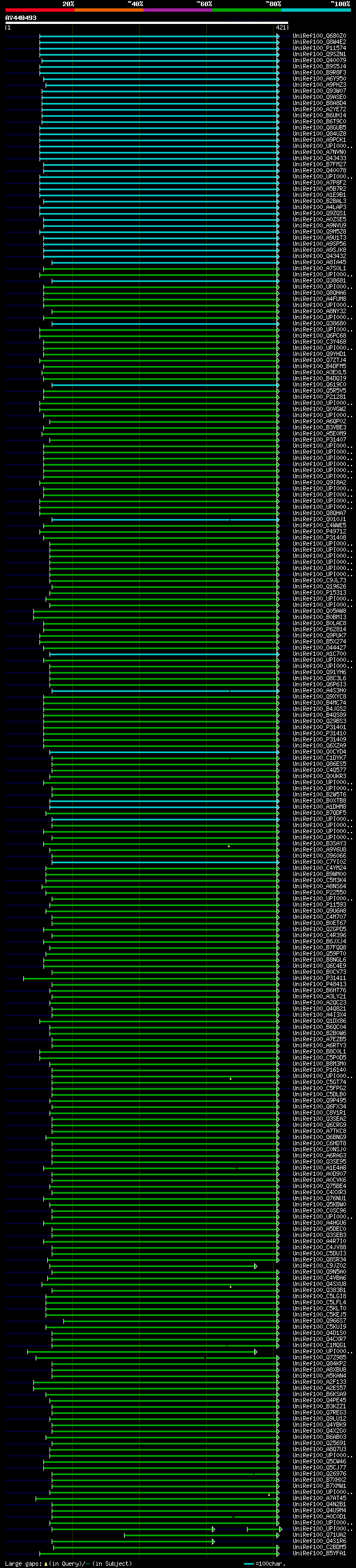Select the query name AV440493
356x1568 pixels.
pos(21,18)
